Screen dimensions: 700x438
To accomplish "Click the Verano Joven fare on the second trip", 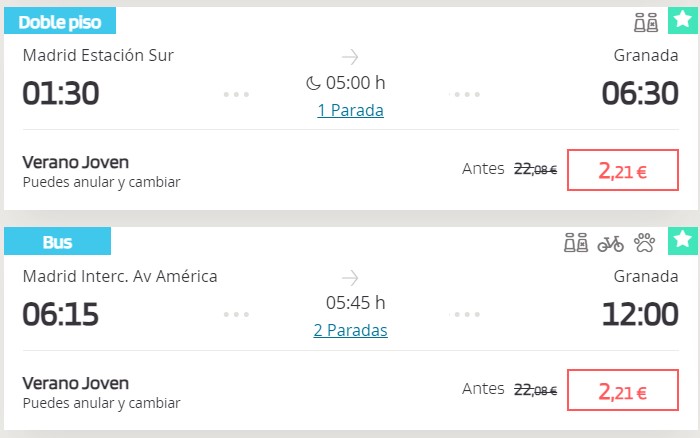I will [75, 384].
